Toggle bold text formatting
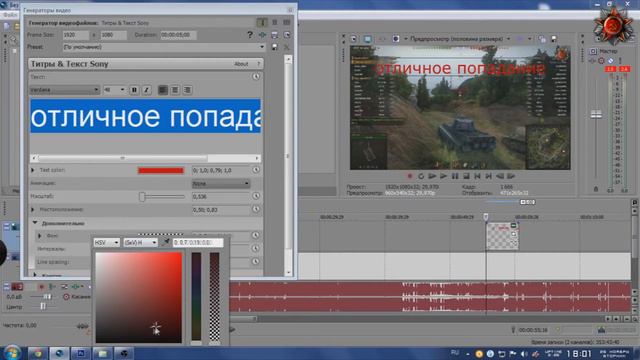640x360 pixels. click(x=134, y=90)
